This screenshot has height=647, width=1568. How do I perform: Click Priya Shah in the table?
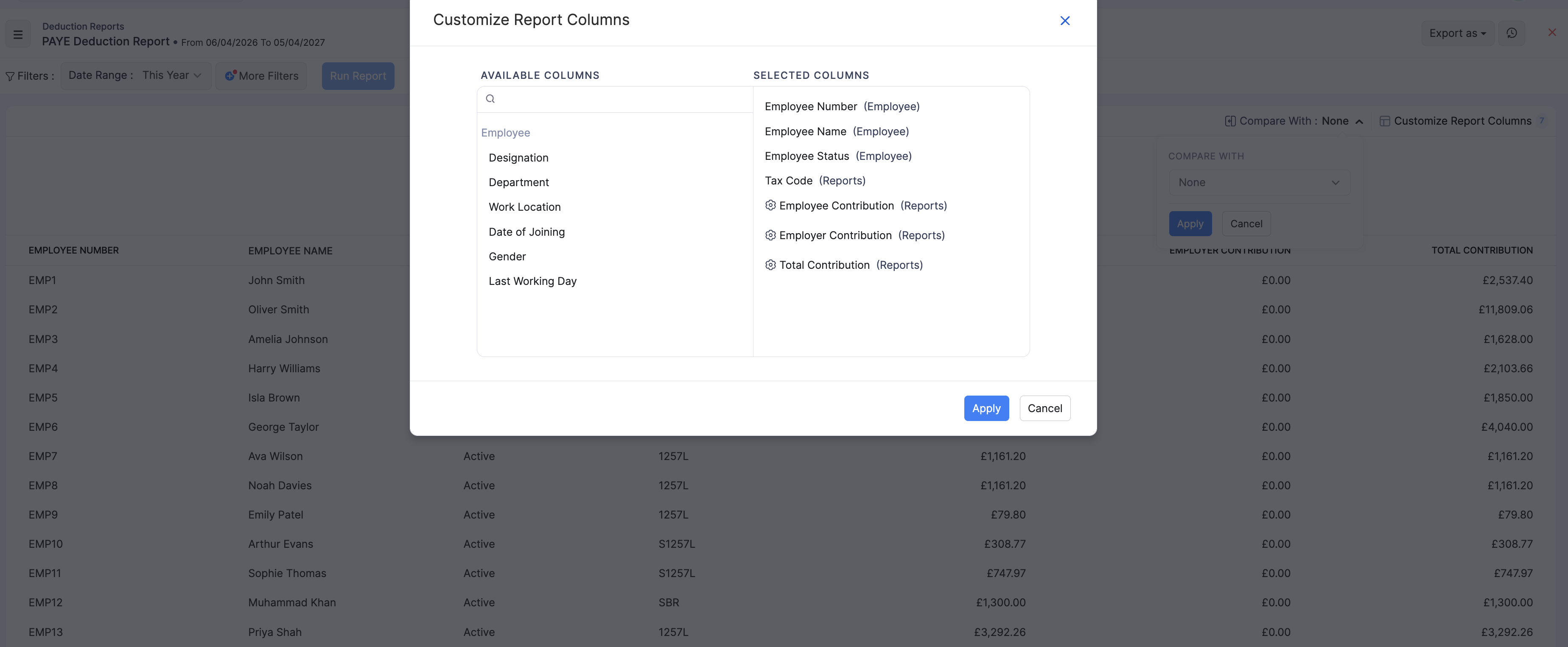click(274, 633)
